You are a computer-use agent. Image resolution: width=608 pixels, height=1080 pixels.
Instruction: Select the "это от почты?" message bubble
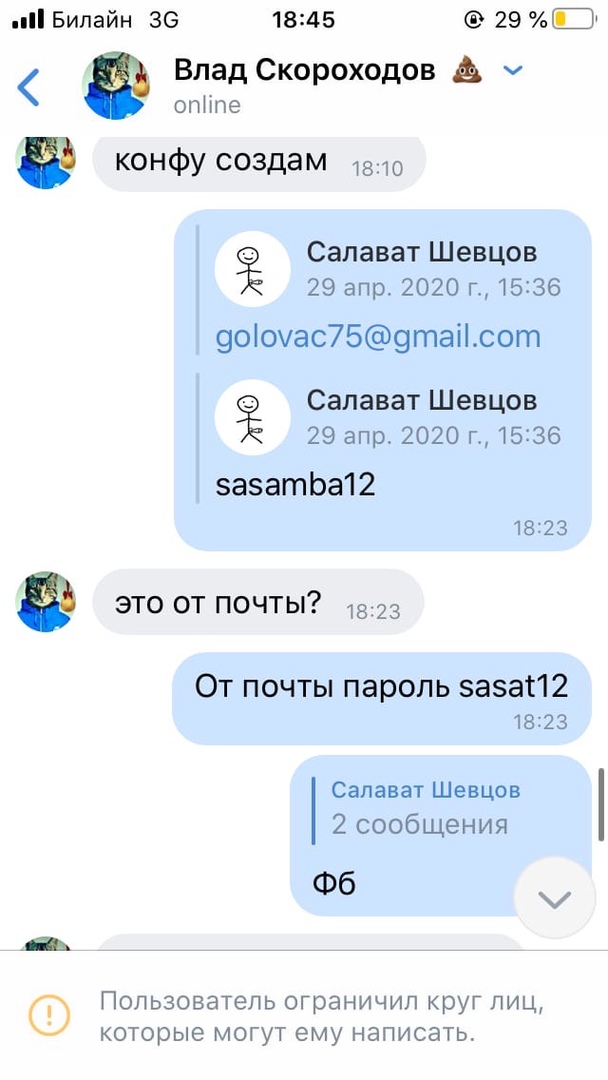[x=258, y=602]
